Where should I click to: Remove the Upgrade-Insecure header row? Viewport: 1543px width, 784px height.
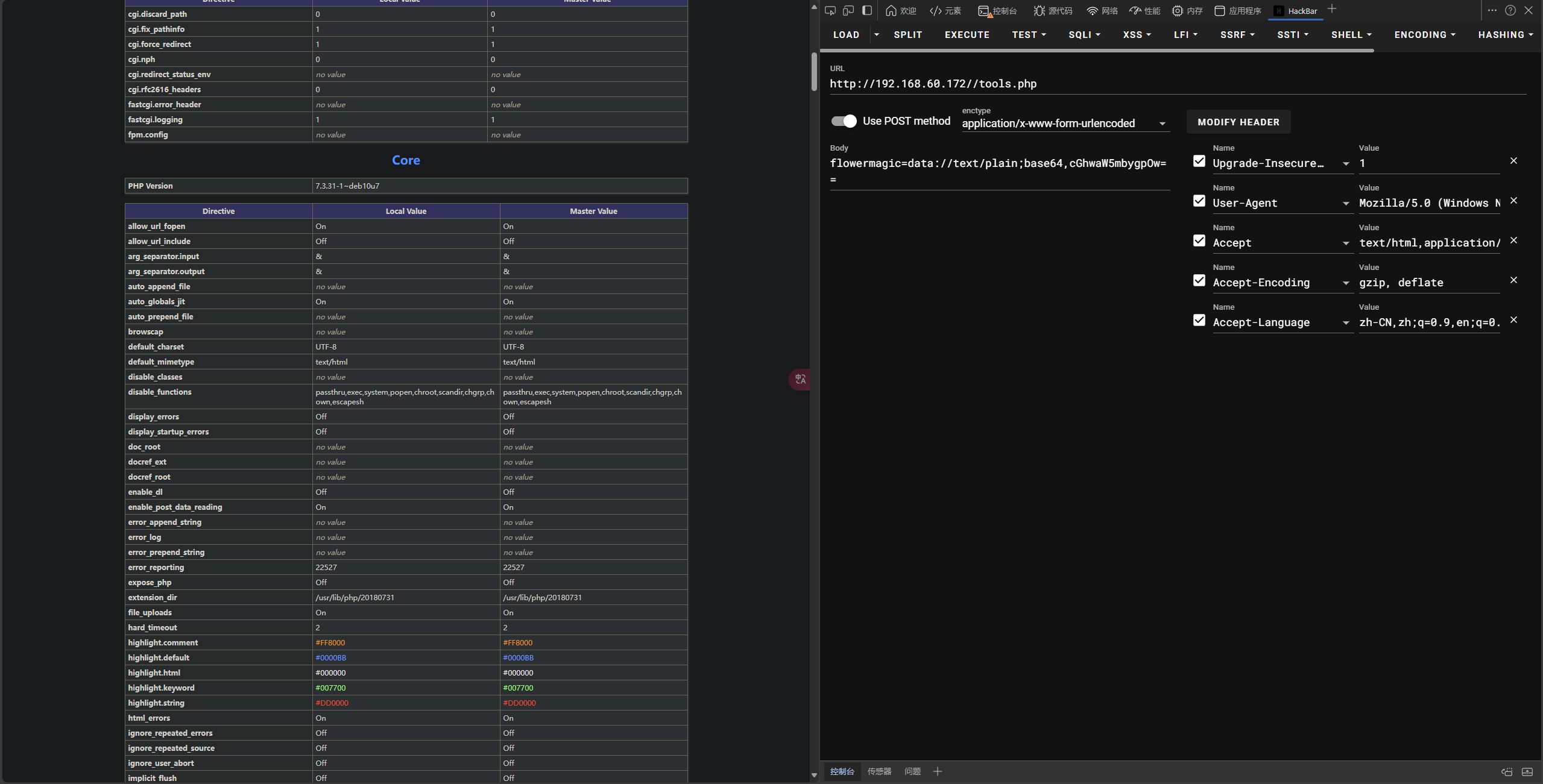(1513, 161)
